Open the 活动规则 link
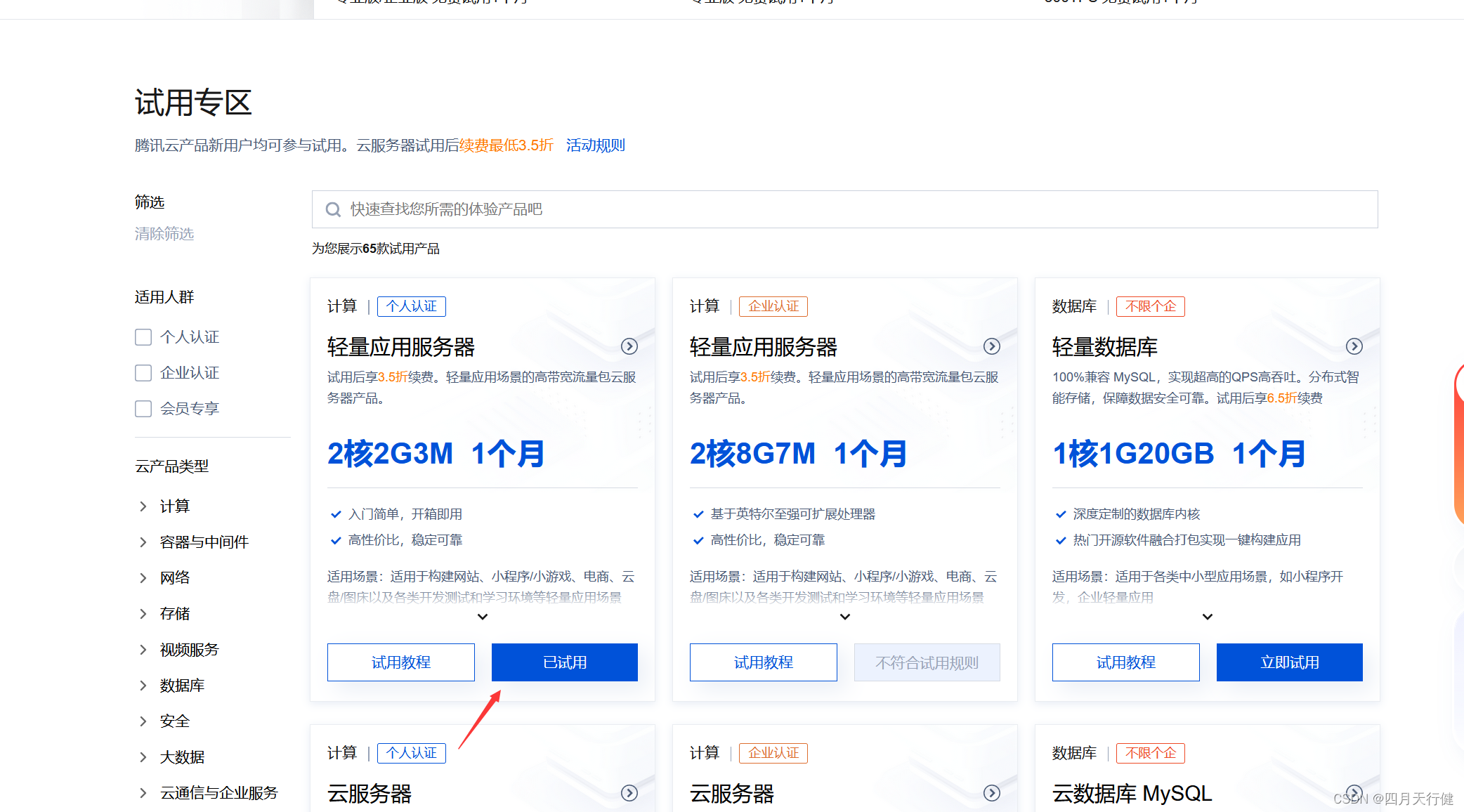1464x812 pixels. click(x=596, y=145)
